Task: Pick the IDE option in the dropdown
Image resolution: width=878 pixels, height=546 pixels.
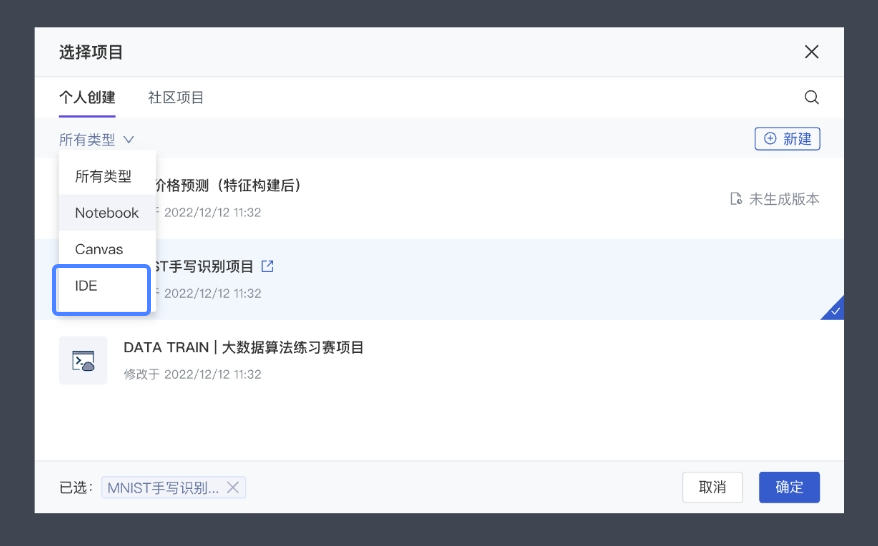Action: (x=101, y=290)
